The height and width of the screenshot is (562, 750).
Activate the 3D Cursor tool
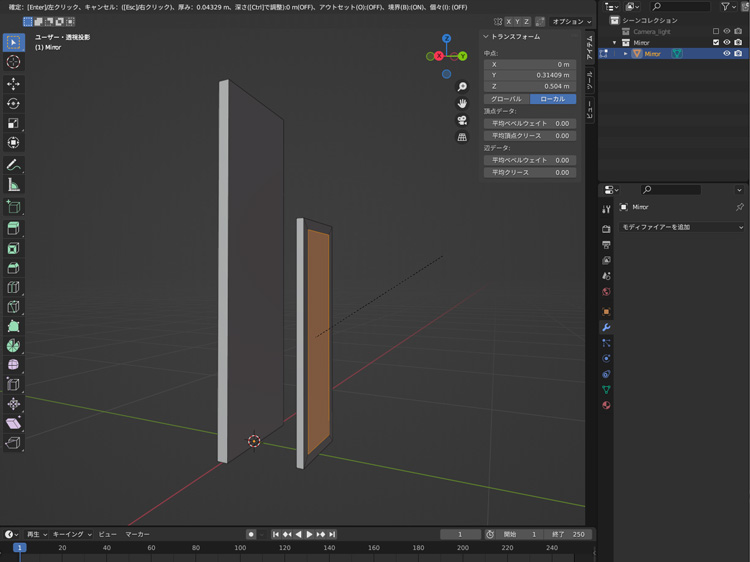[x=13, y=62]
